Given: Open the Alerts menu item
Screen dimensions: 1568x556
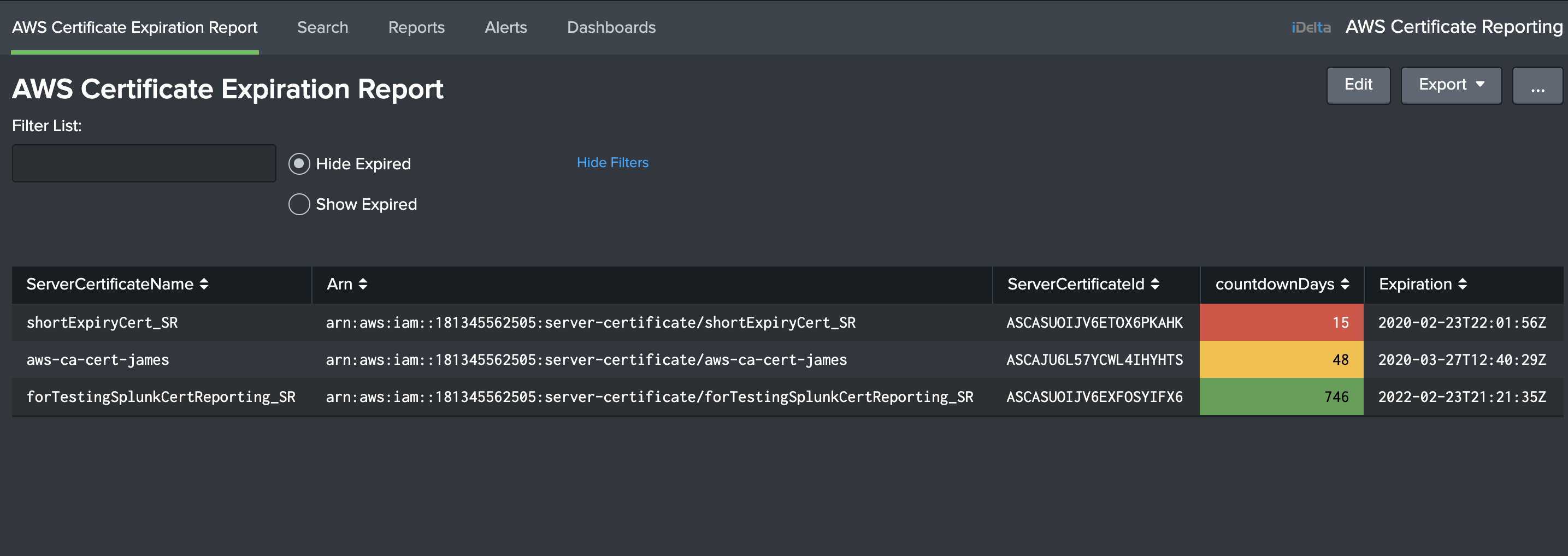Looking at the screenshot, I should tap(506, 27).
